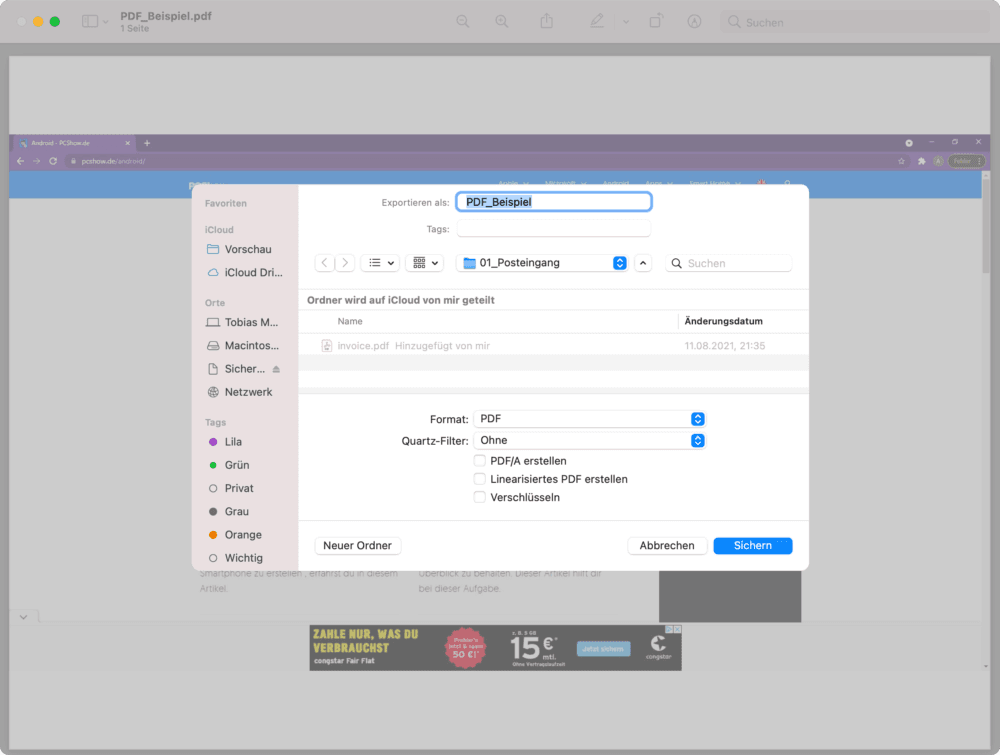Click the Exportieren als filename field
1000x755 pixels.
554,202
